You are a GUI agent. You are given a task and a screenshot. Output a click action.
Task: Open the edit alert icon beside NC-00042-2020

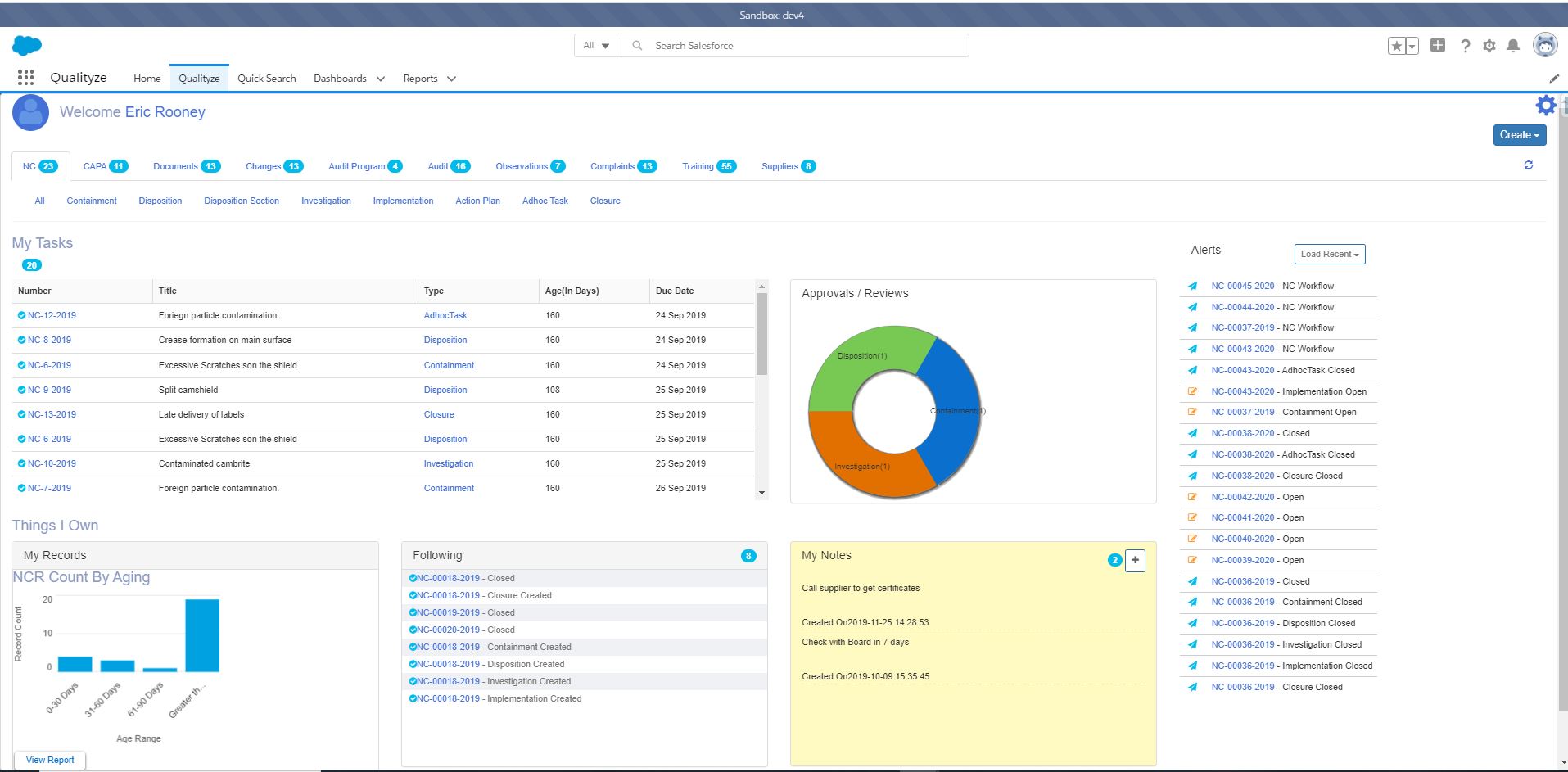pyautogui.click(x=1194, y=497)
